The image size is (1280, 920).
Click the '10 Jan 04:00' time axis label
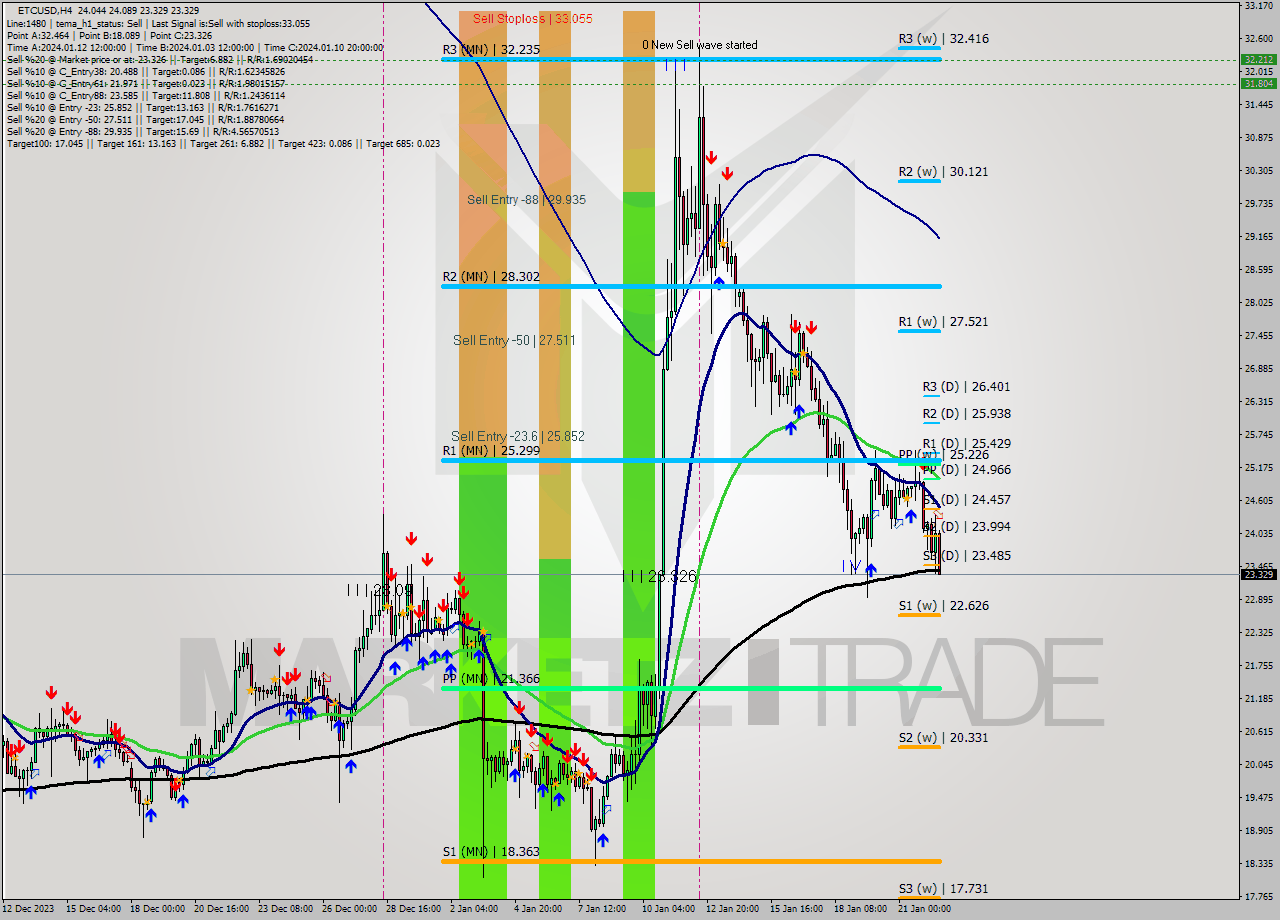click(x=669, y=909)
